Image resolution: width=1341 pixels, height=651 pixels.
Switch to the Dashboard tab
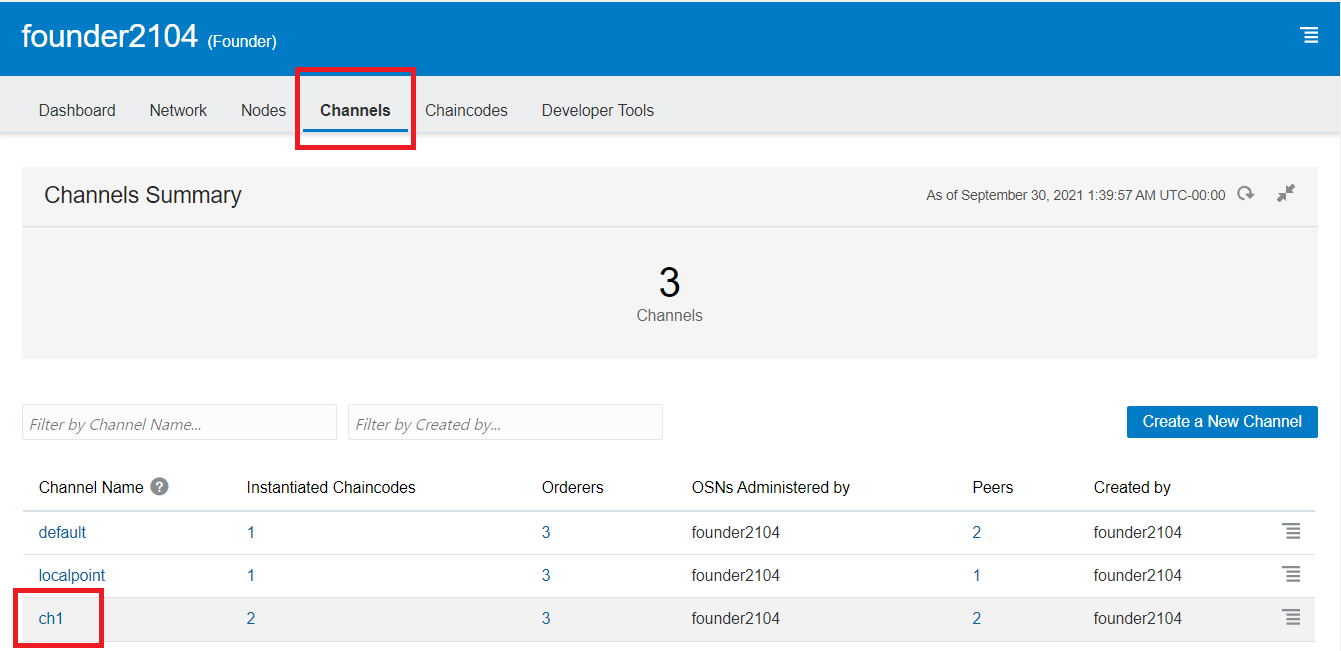click(77, 110)
